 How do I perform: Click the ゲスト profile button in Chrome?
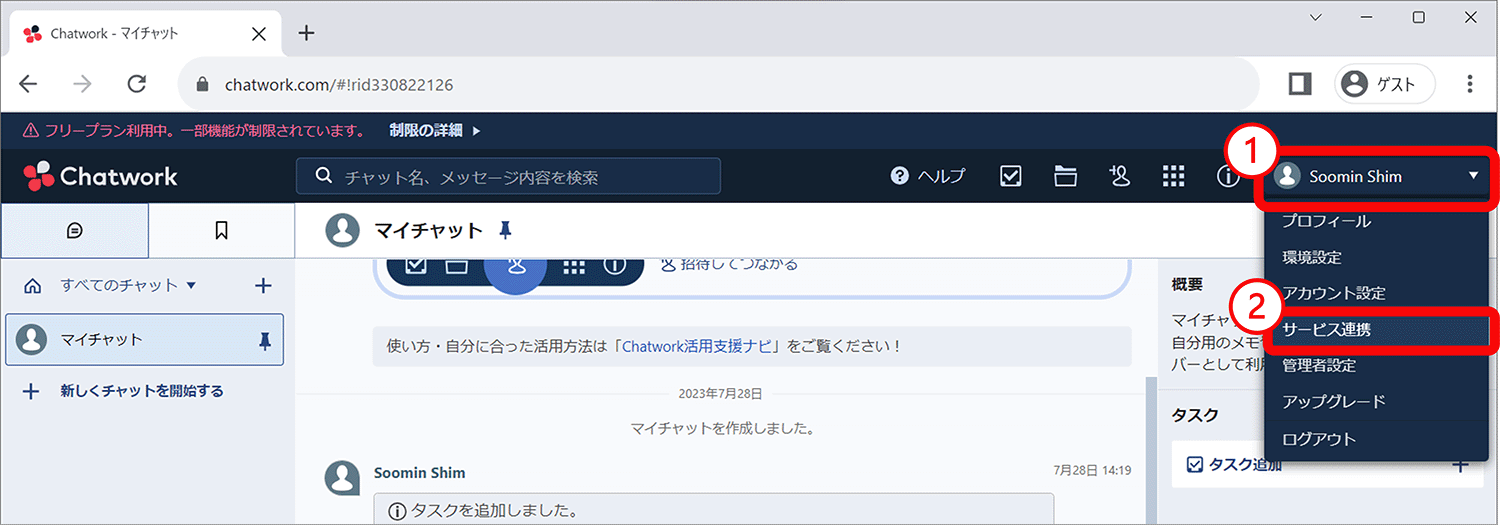pyautogui.click(x=1385, y=84)
